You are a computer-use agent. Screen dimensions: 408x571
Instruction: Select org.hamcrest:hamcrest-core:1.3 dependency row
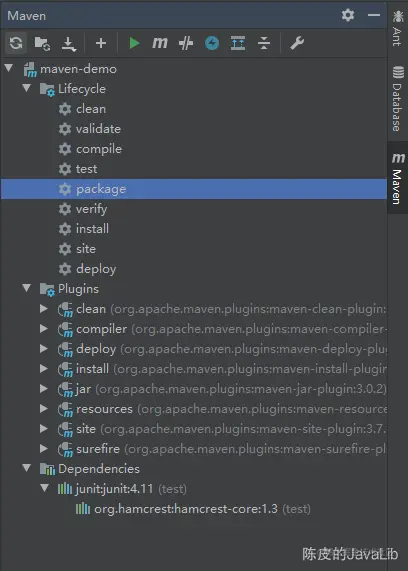(x=193, y=509)
